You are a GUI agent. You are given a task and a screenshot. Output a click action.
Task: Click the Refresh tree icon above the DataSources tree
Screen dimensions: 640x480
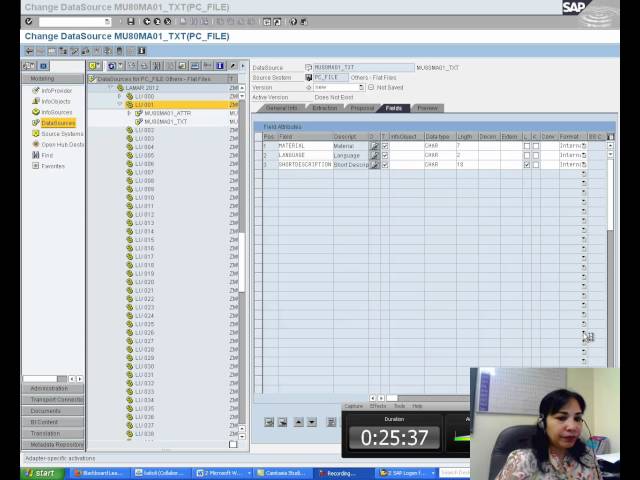point(111,66)
